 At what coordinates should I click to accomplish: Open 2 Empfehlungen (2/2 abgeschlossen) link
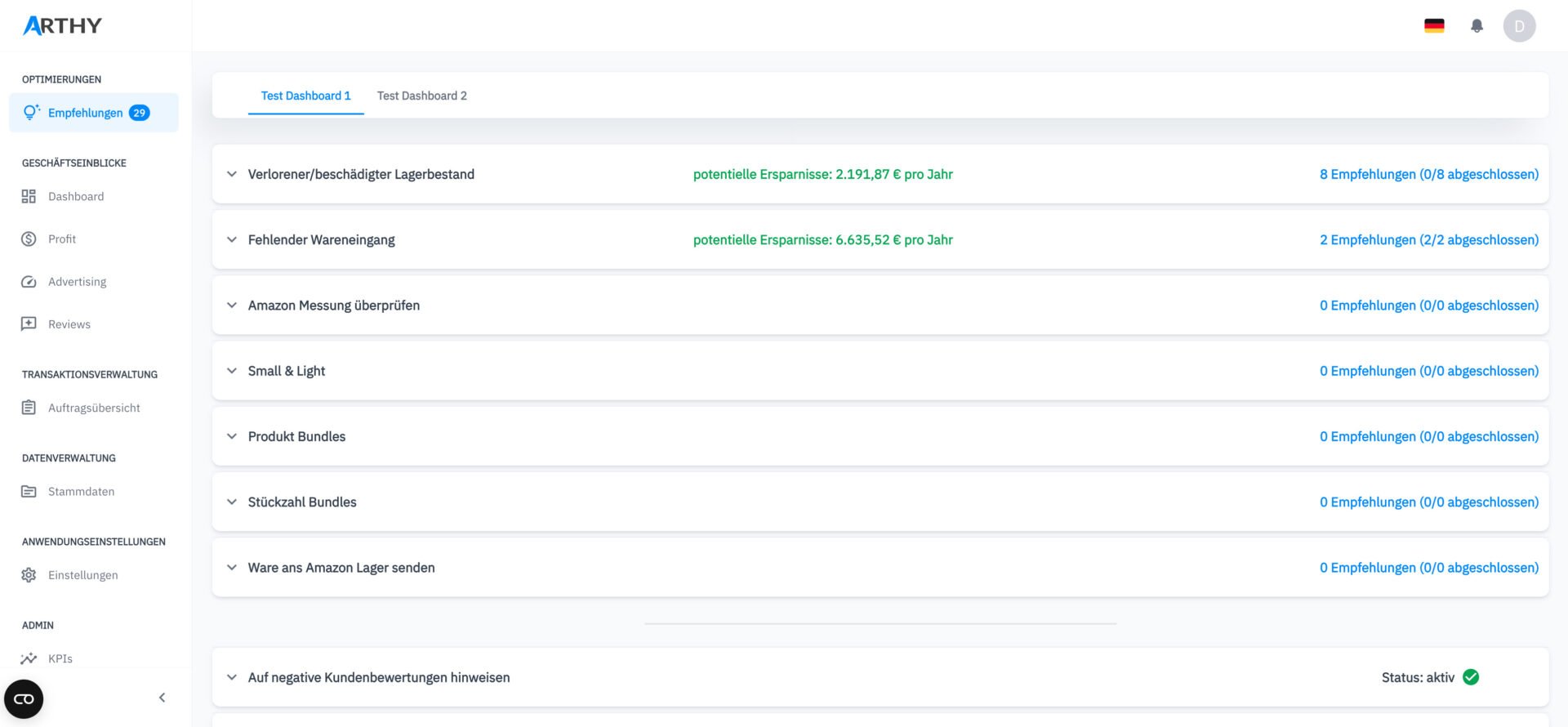pos(1428,239)
